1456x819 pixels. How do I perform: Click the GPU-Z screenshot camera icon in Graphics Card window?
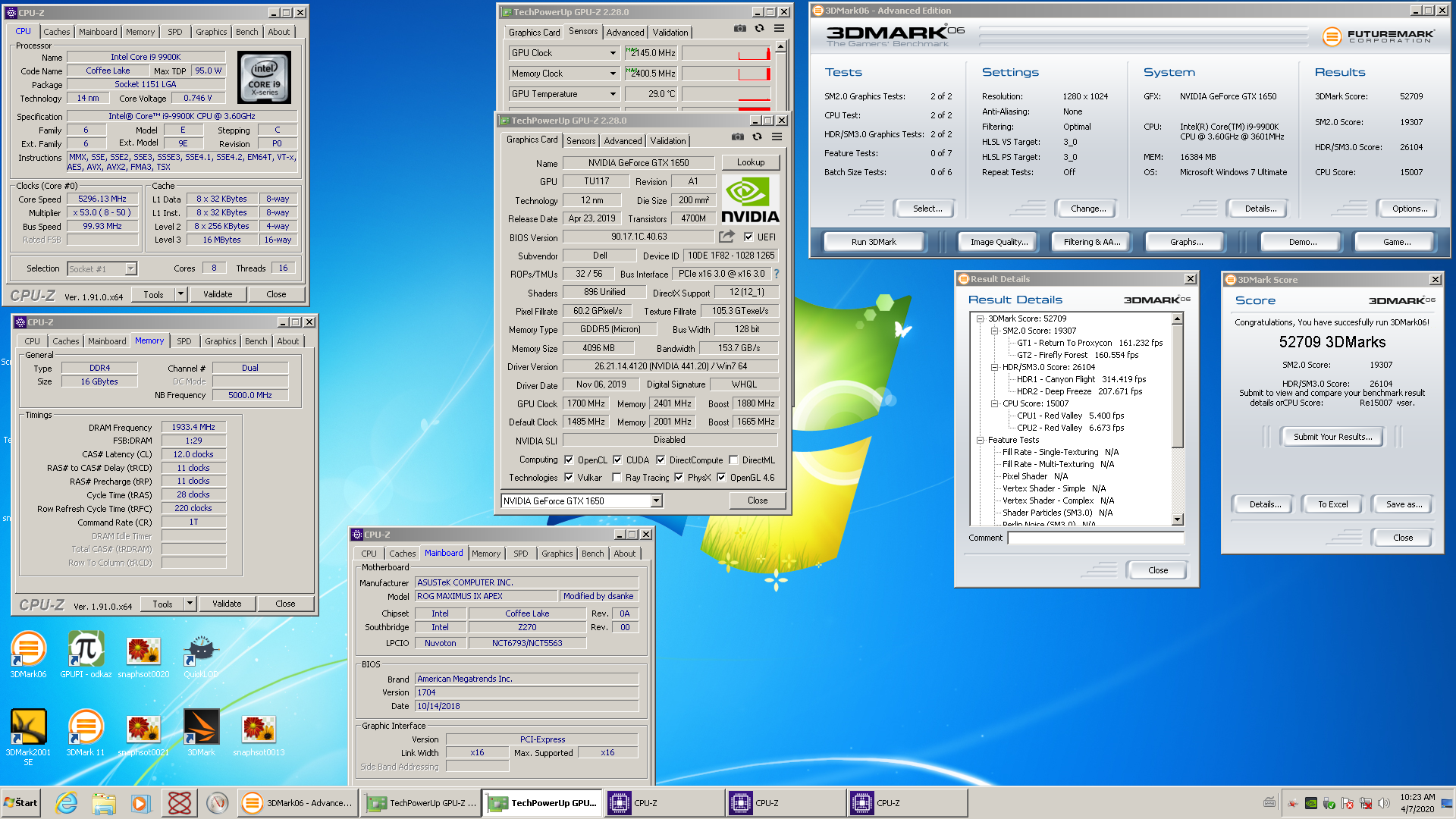click(x=738, y=137)
